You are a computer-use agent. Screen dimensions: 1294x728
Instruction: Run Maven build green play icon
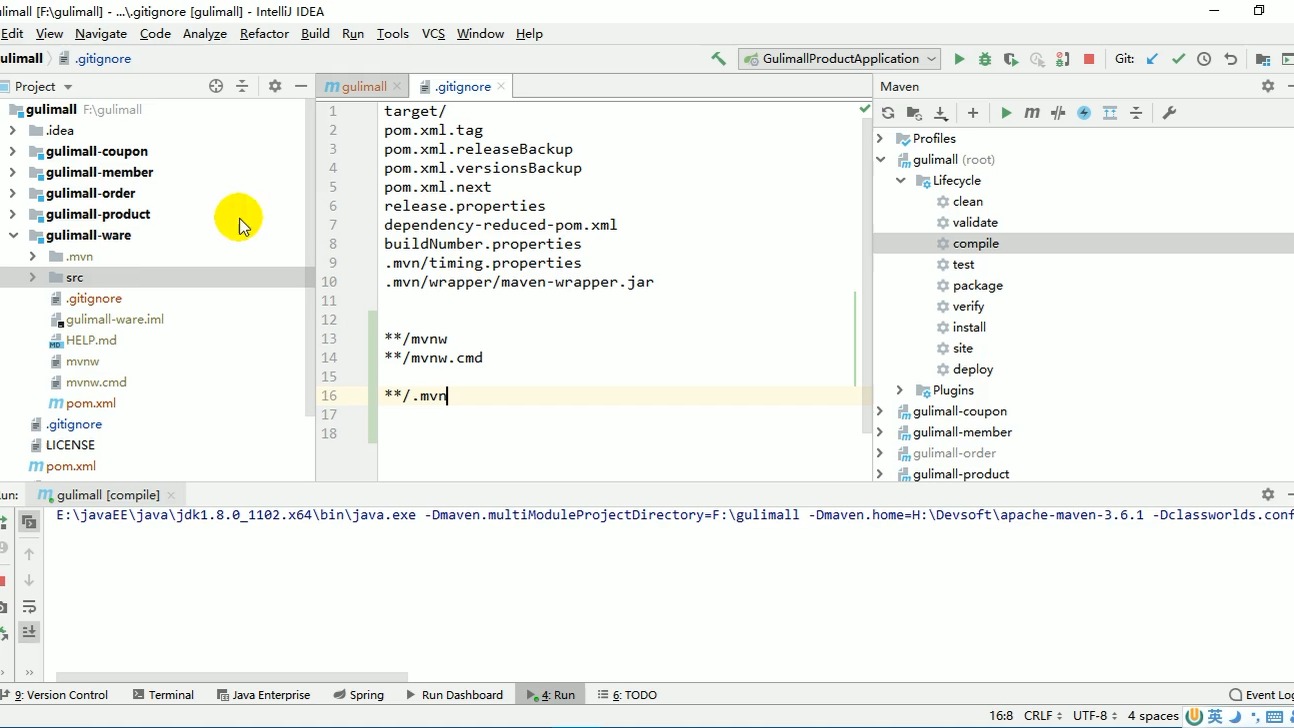1006,113
